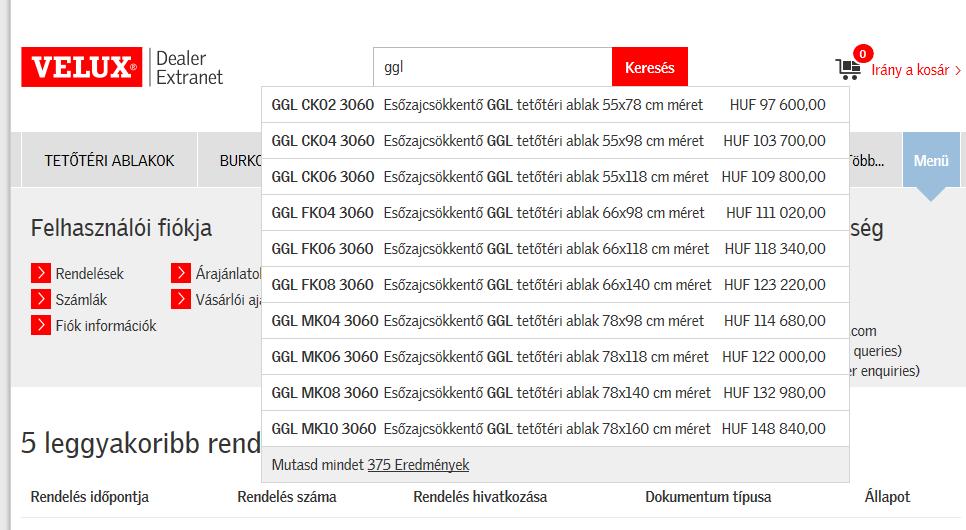Select suggestion GGL CK04 3060
Viewport: 966px width, 530px height.
[555, 141]
